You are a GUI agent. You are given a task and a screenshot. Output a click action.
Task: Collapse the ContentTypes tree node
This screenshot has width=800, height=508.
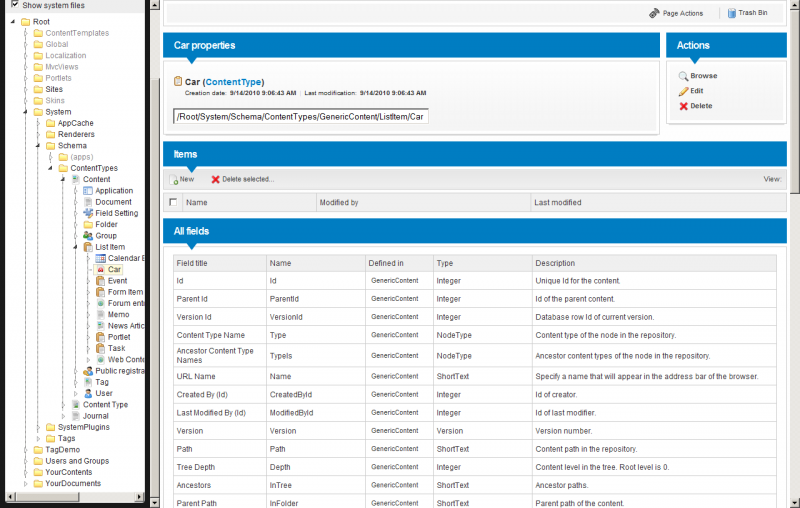click(x=51, y=168)
